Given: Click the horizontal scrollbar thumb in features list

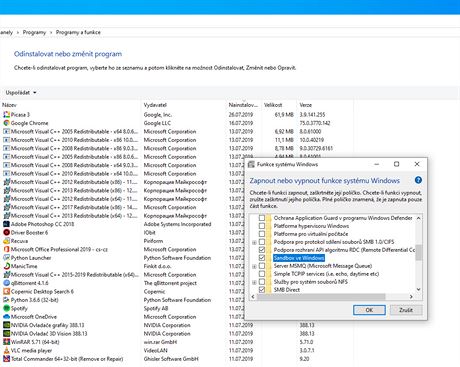Looking at the screenshot, I should coord(321,297).
